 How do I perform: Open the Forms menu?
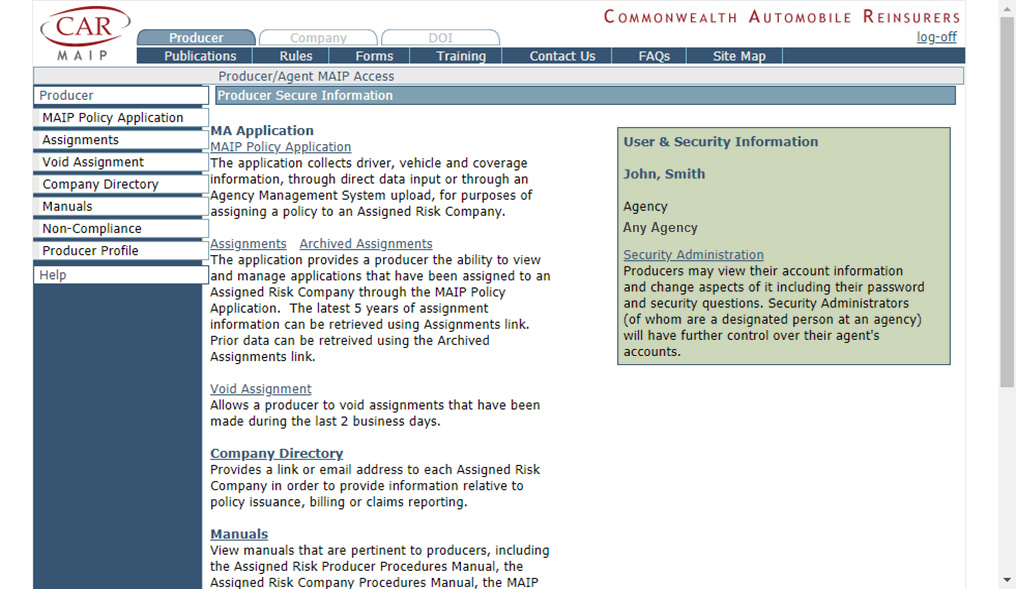pos(374,56)
